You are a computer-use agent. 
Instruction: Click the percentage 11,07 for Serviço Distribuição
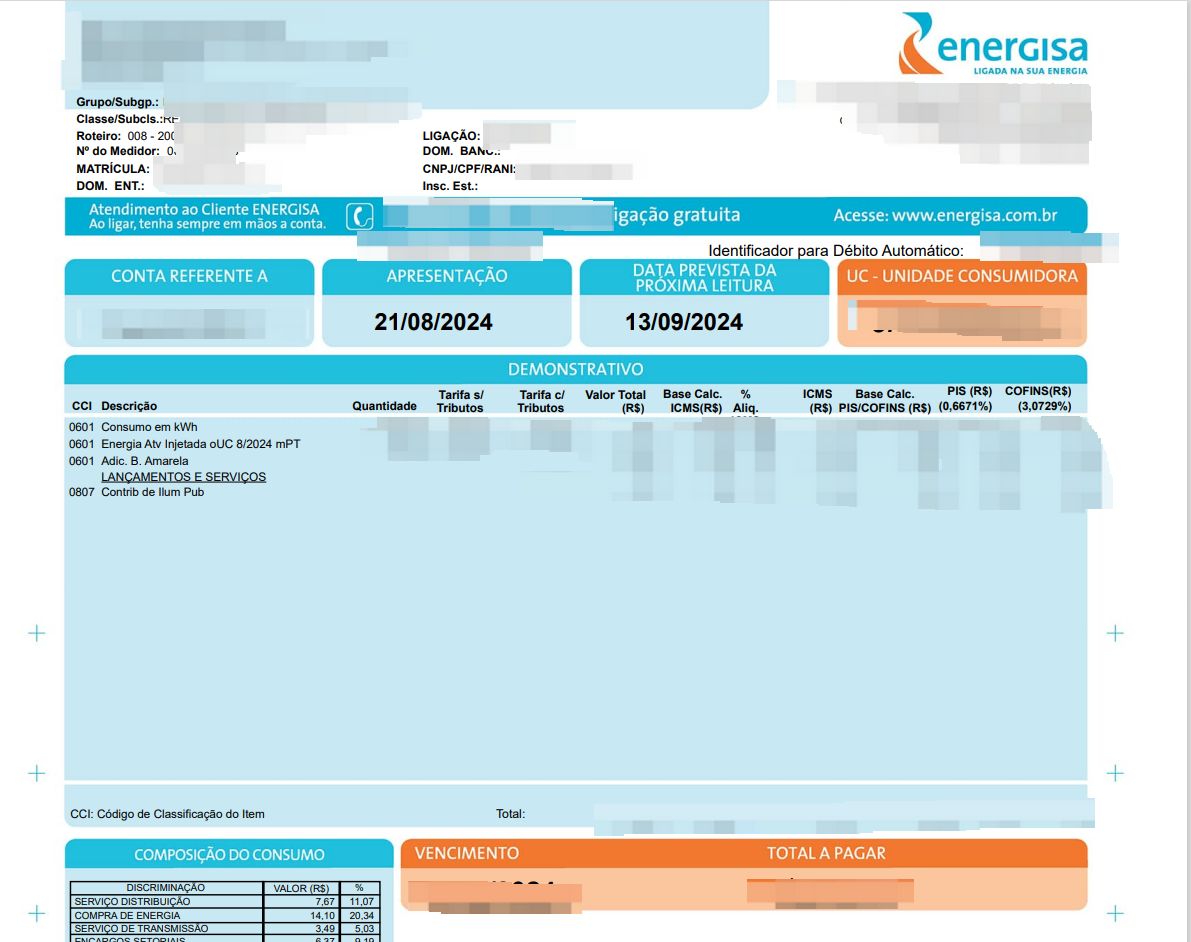[x=362, y=902]
